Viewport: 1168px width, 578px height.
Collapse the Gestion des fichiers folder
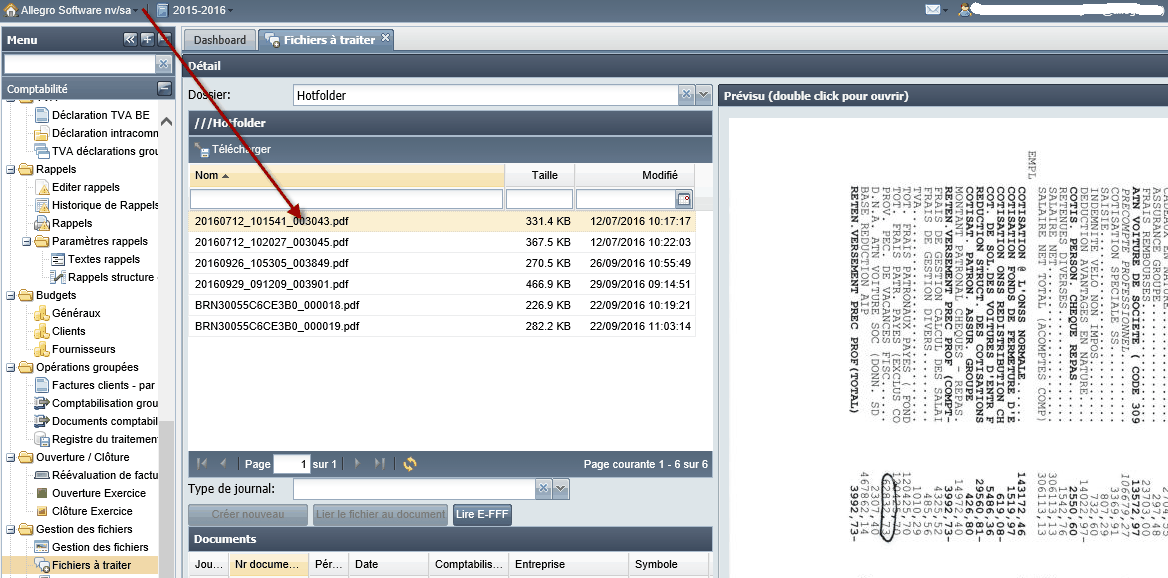(x=10, y=530)
